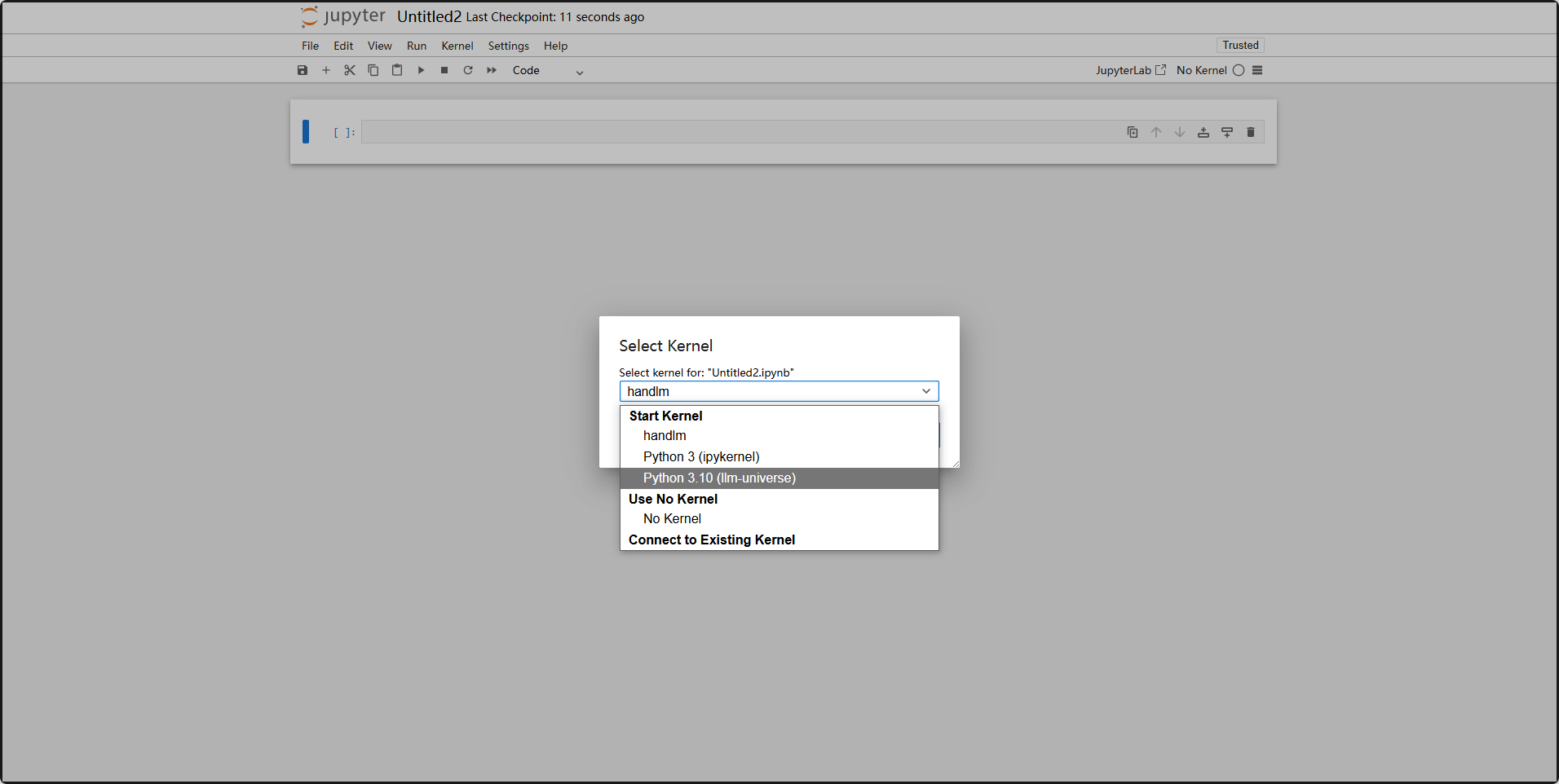Click the blue cell collapser bar
1559x784 pixels.
[x=306, y=131]
